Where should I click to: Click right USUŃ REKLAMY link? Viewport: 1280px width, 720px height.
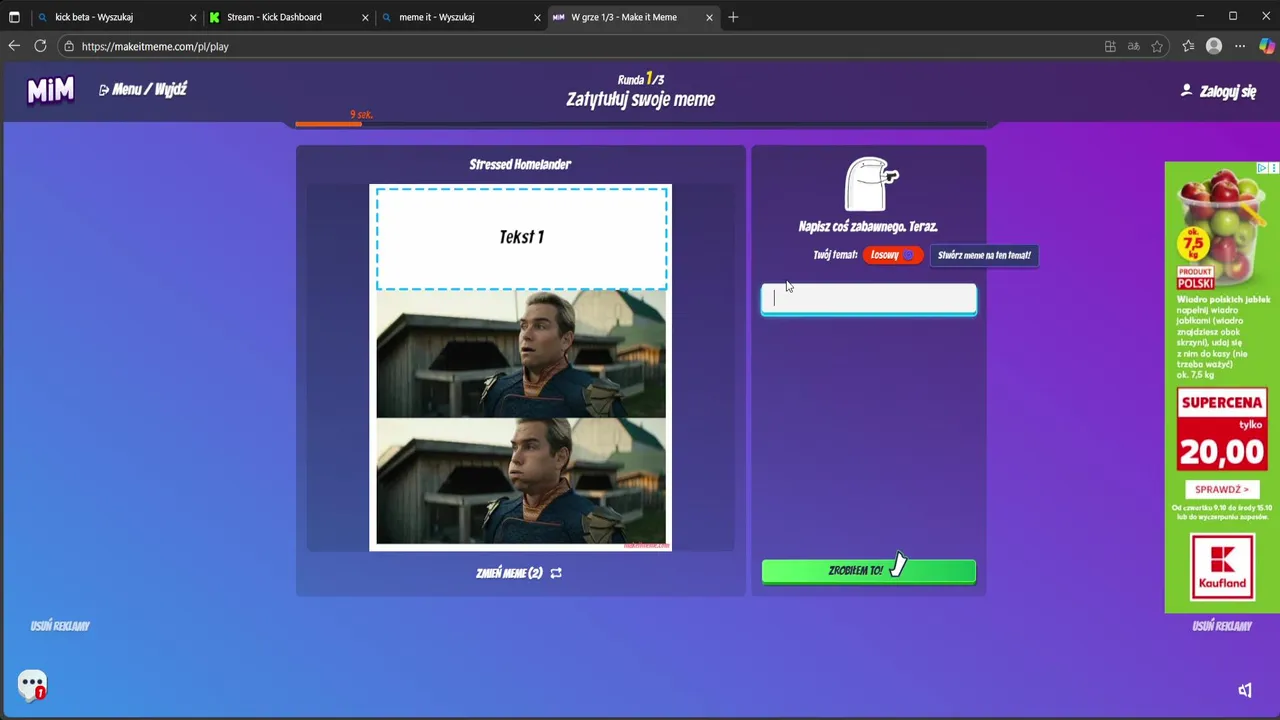click(x=1222, y=626)
